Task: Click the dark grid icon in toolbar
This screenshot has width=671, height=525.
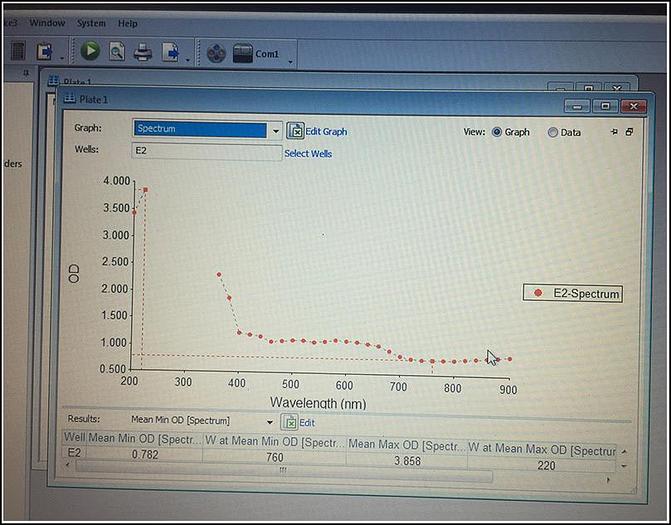Action: [x=18, y=50]
